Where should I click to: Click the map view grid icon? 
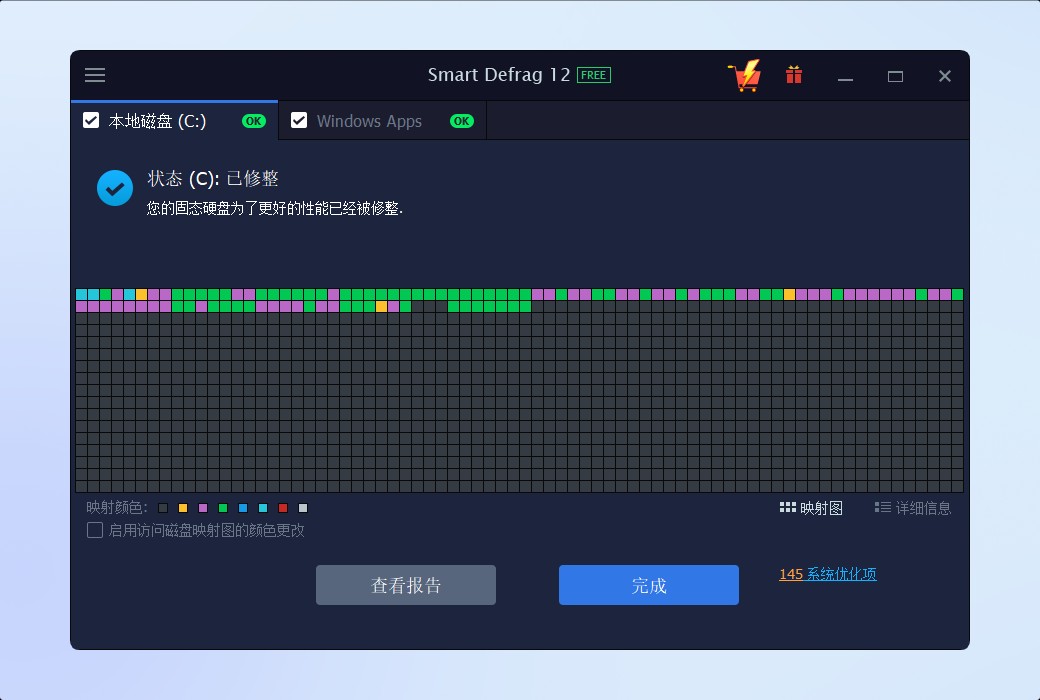[787, 508]
